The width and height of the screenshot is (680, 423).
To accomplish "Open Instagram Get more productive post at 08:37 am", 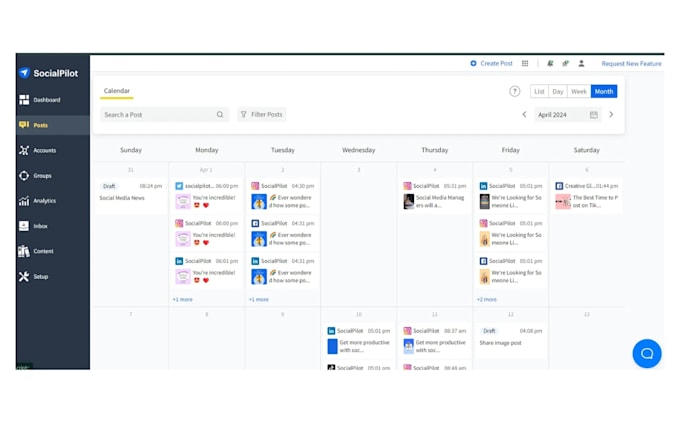I will coord(435,341).
